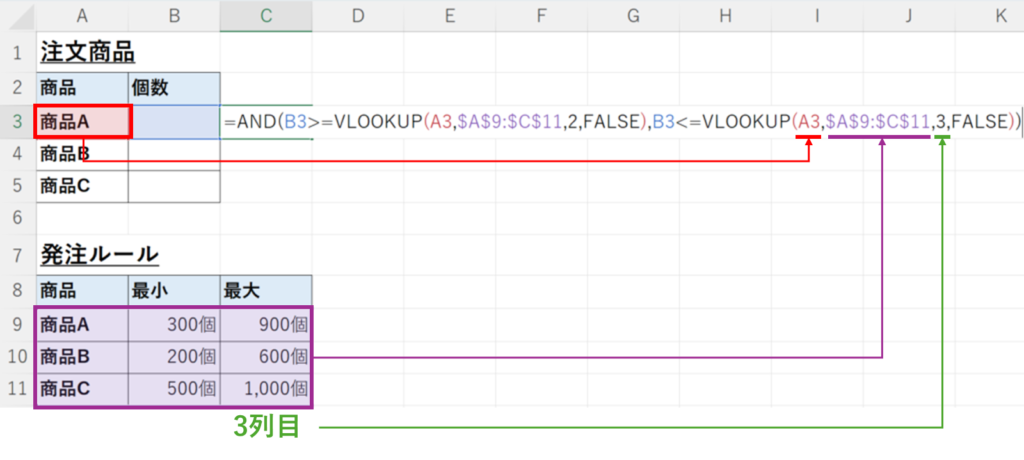Screen dimensions: 1024x460
Task: Select row 2 header
Action: [x=18, y=88]
